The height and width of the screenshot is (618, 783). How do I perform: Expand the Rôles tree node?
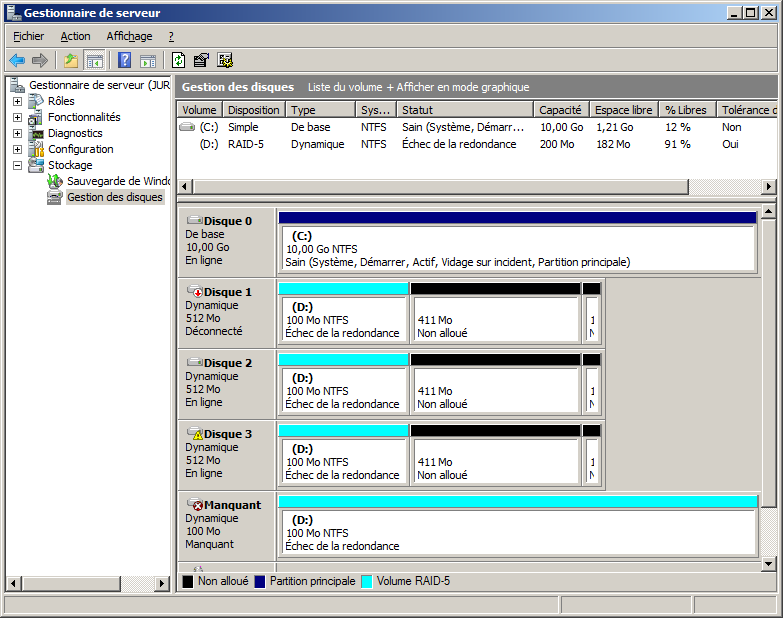coord(17,101)
